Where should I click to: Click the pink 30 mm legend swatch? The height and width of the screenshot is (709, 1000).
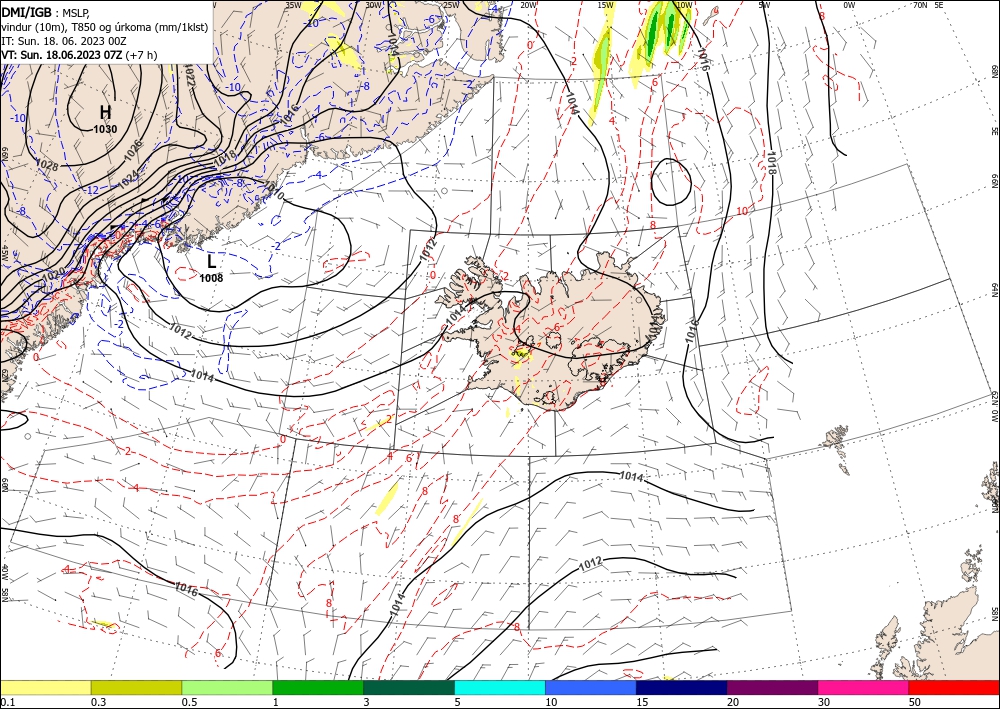[x=864, y=687]
